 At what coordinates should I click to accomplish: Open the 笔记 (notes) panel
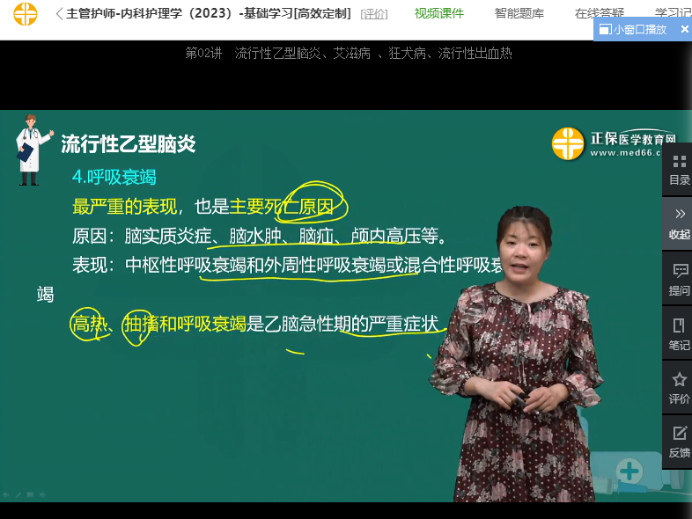(x=679, y=334)
